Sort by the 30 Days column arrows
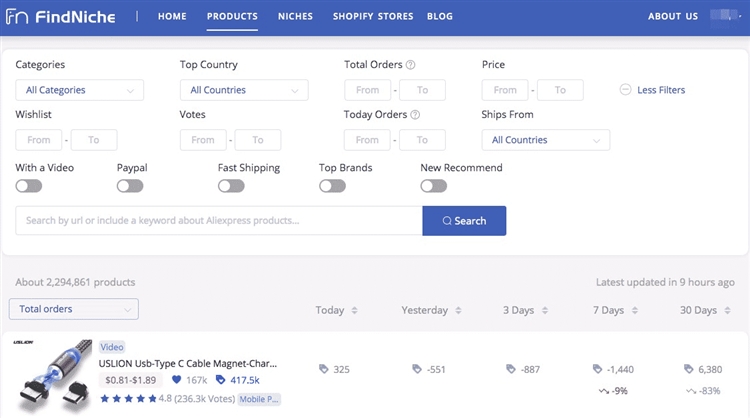This screenshot has width=750, height=418. click(727, 310)
